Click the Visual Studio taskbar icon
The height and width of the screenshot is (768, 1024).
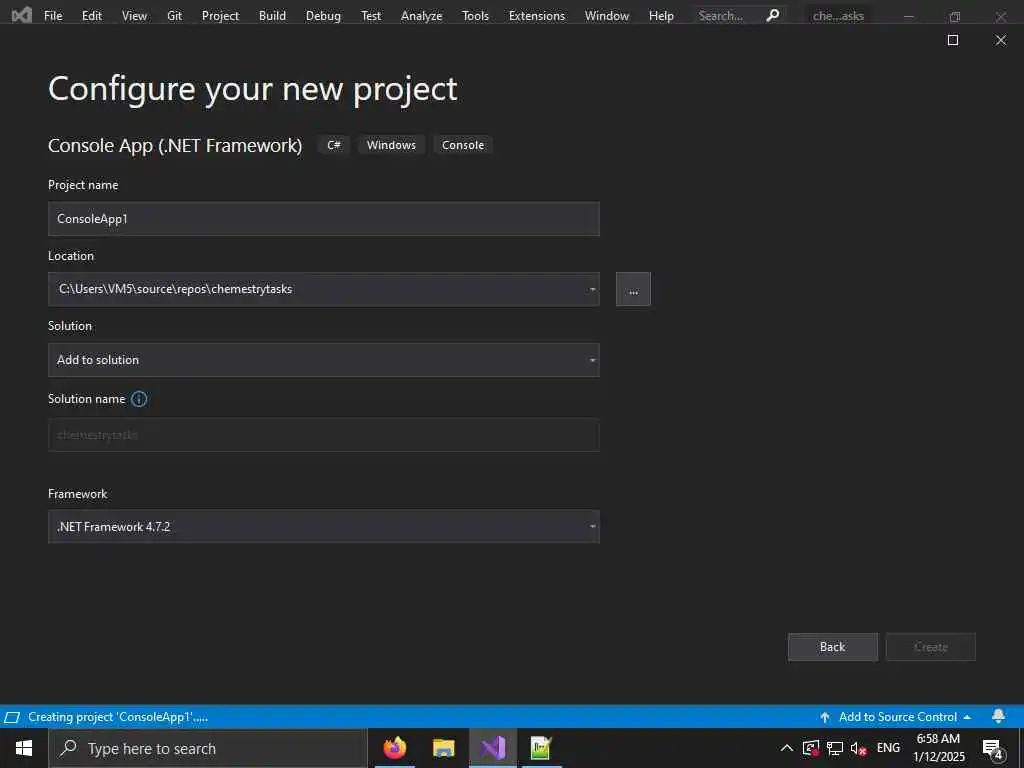point(493,748)
